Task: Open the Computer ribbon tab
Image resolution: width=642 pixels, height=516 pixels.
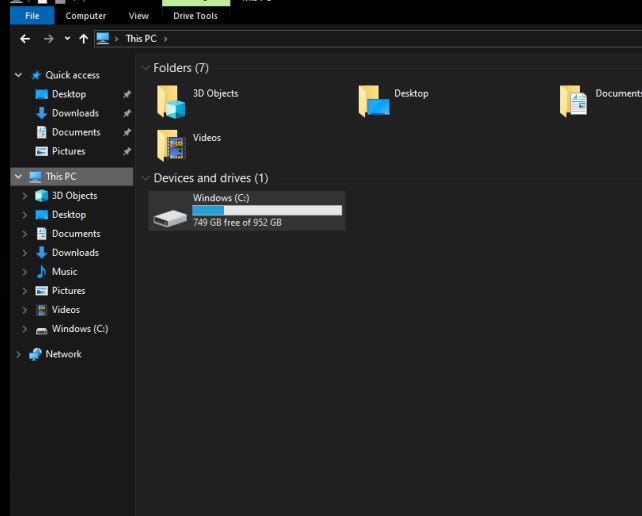Action: tap(86, 16)
